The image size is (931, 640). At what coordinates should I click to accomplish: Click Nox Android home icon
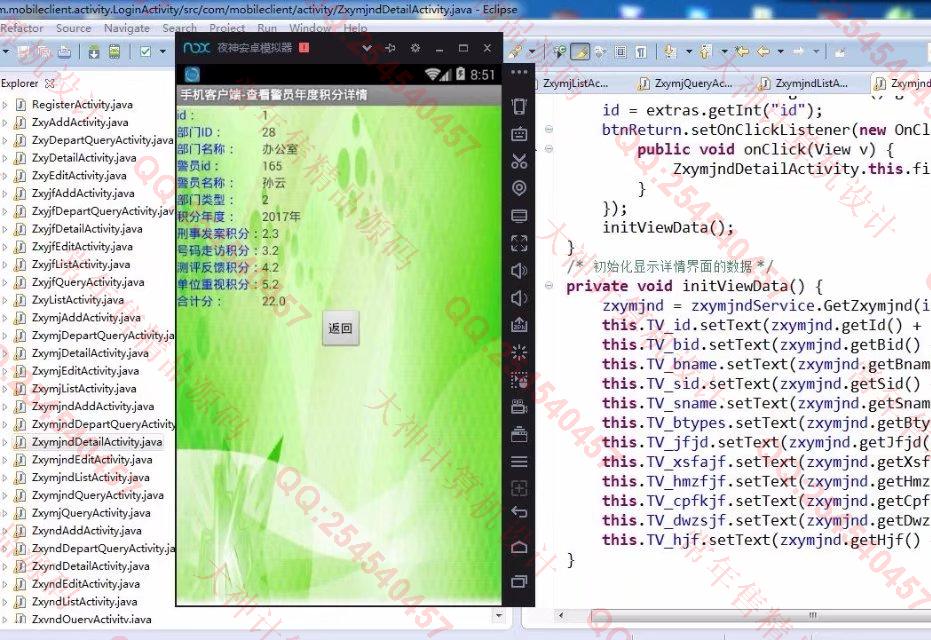click(519, 547)
